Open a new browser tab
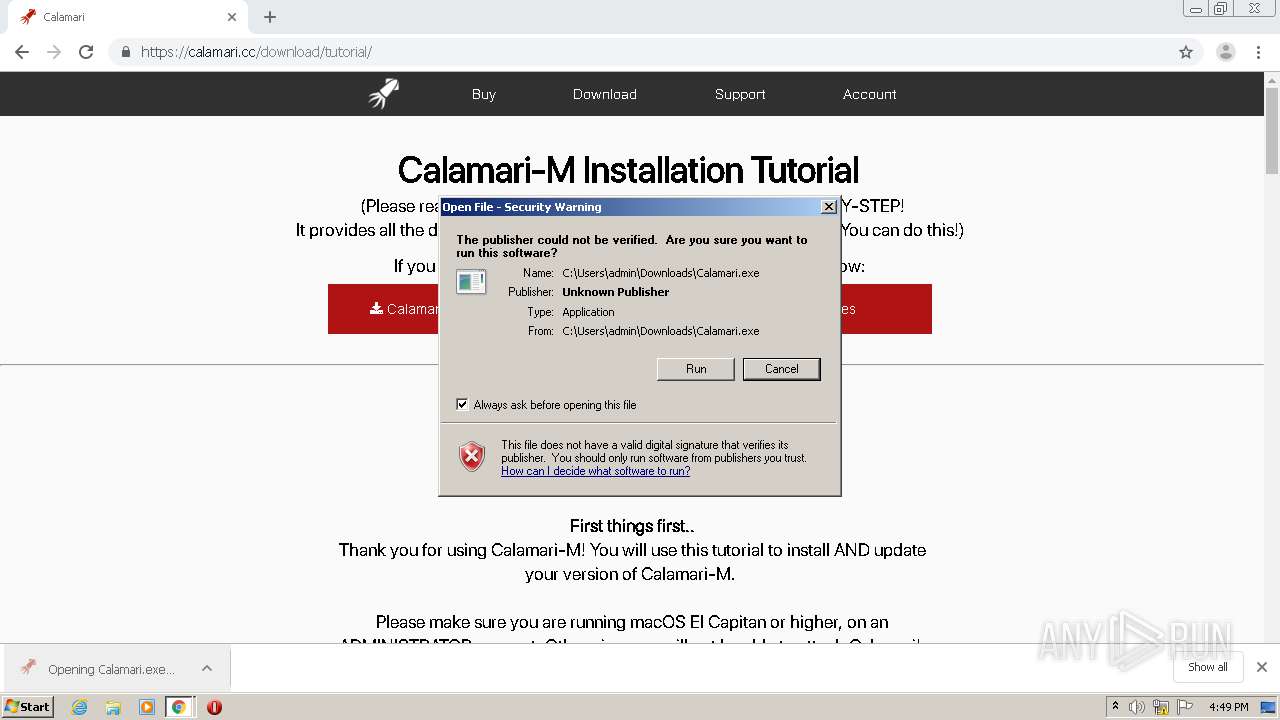Image resolution: width=1280 pixels, height=720 pixels. point(270,17)
